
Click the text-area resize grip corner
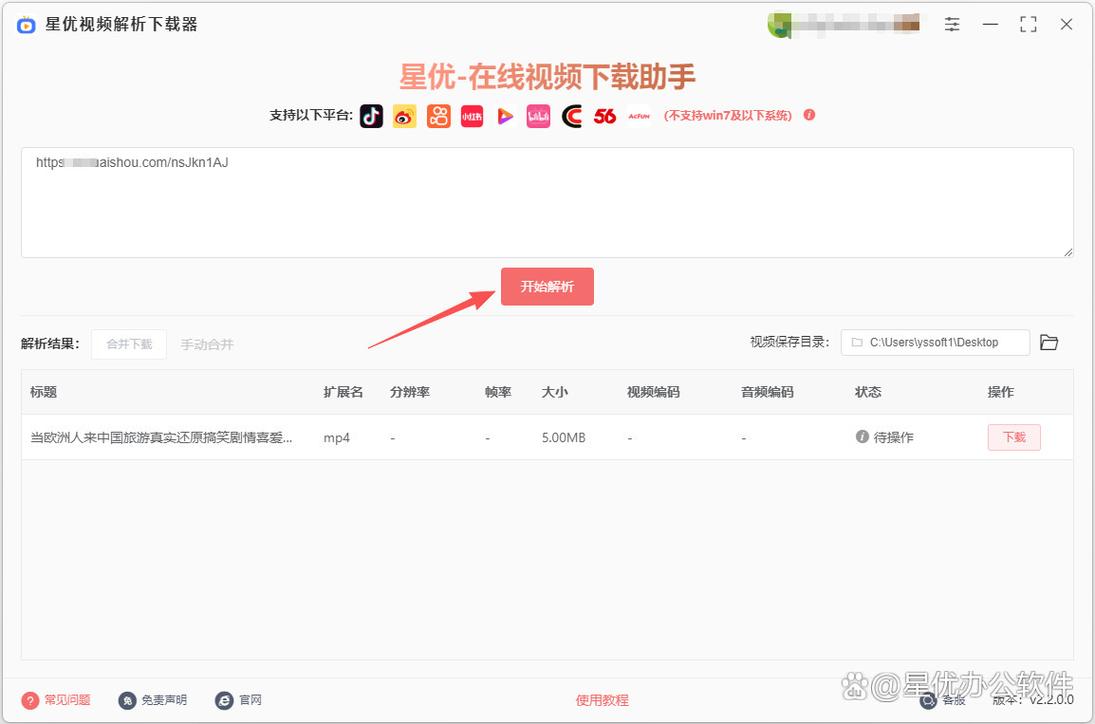pyautogui.click(x=1068, y=251)
